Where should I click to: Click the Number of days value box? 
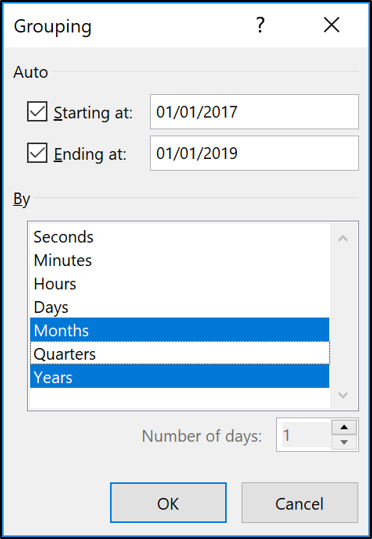306,435
